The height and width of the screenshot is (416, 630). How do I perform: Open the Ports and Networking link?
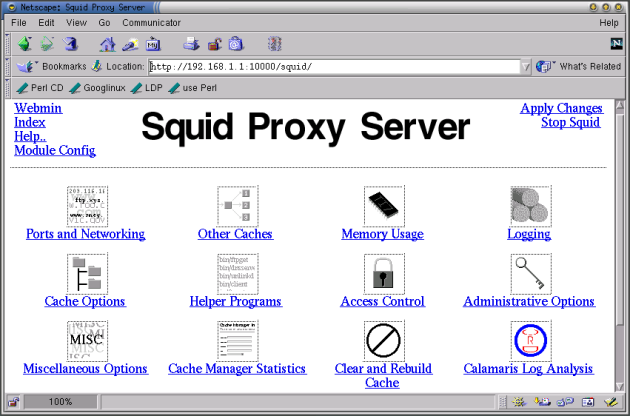pyautogui.click(x=86, y=234)
